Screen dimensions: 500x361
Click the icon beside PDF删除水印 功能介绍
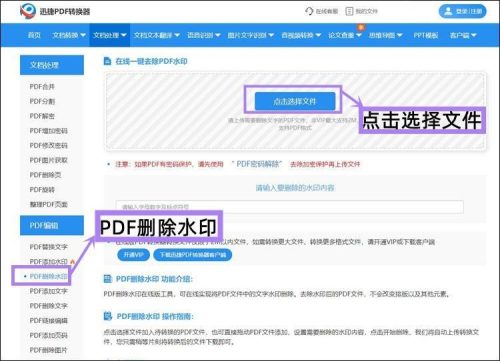tap(108, 279)
